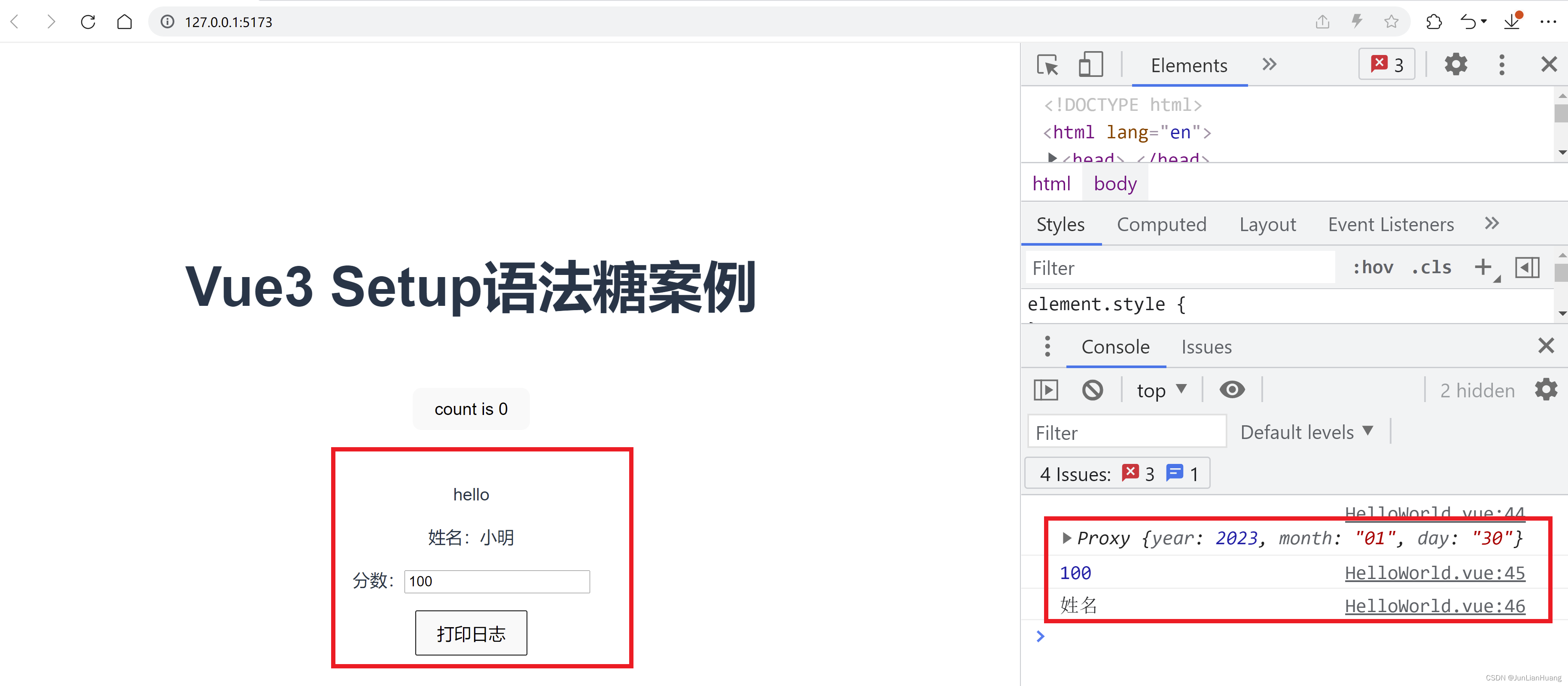Expand the head element node
The height and width of the screenshot is (686, 1568).
(1052, 158)
